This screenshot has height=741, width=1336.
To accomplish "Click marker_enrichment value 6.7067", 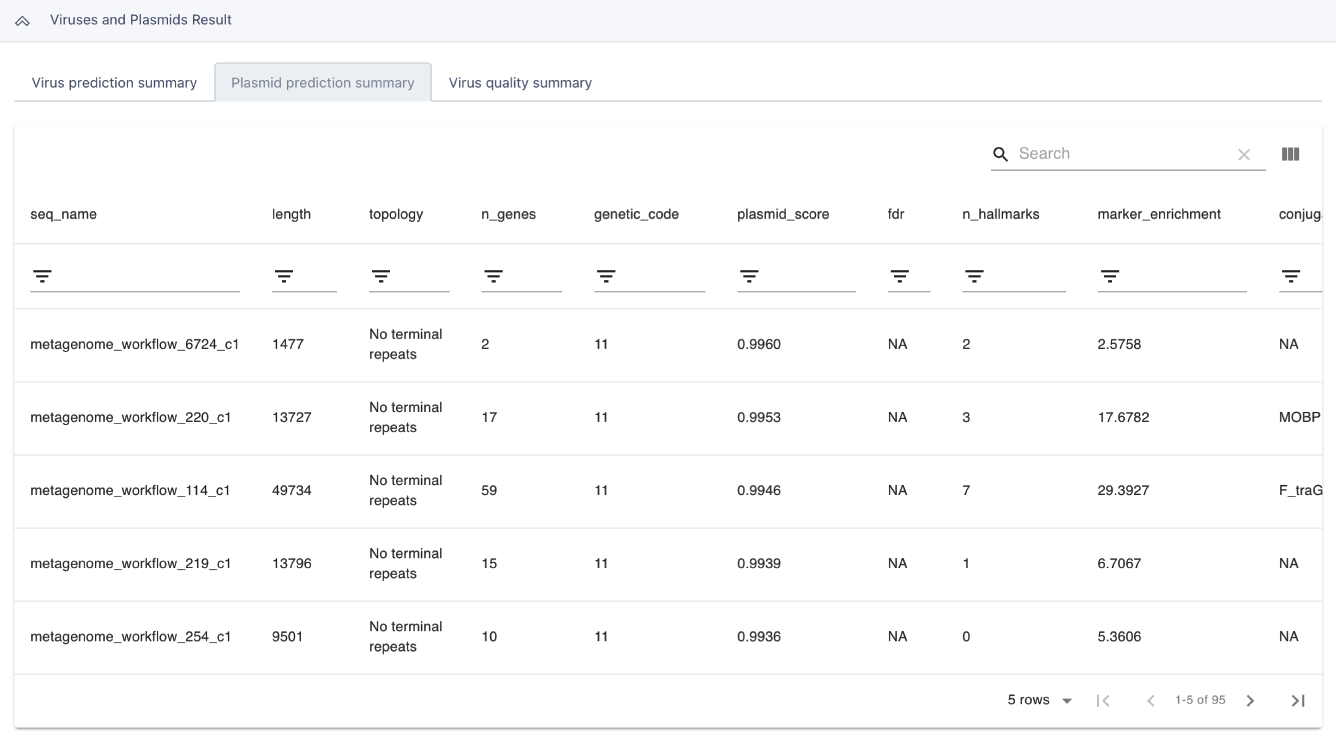I will (1119, 563).
